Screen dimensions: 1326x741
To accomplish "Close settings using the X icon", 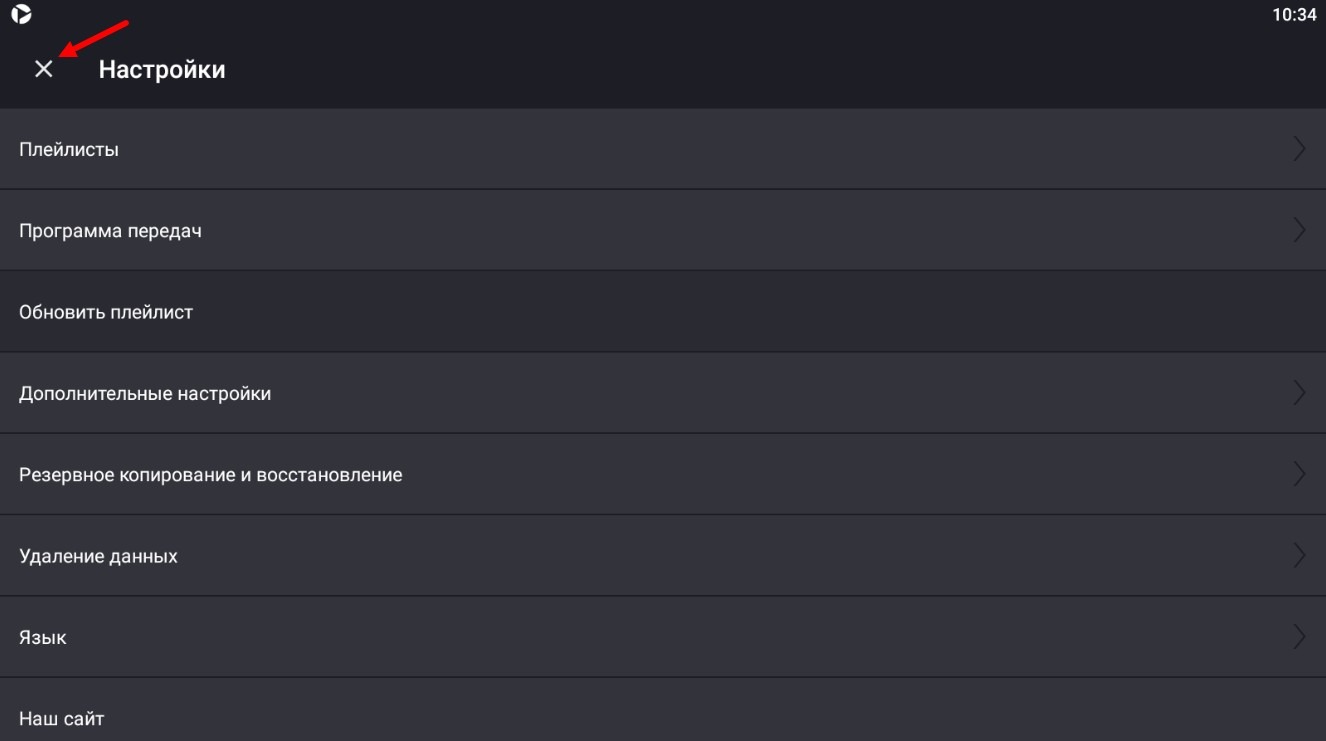I will 43,70.
